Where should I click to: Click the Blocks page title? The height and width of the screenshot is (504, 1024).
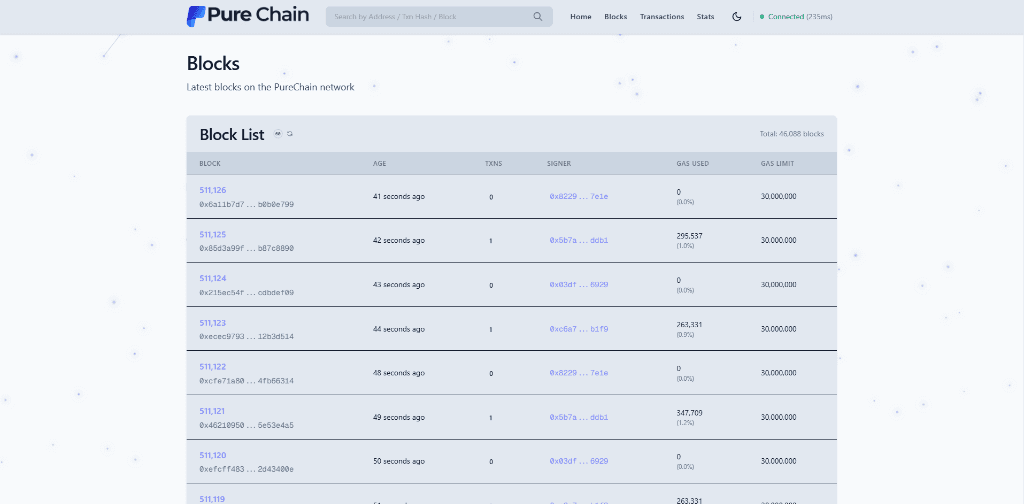(x=213, y=63)
